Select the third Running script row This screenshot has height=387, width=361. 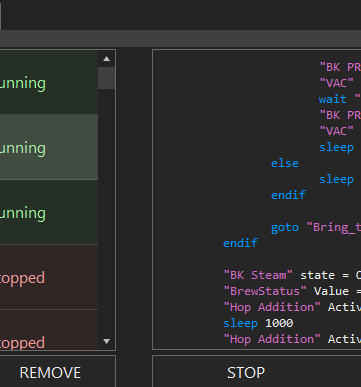click(49, 212)
